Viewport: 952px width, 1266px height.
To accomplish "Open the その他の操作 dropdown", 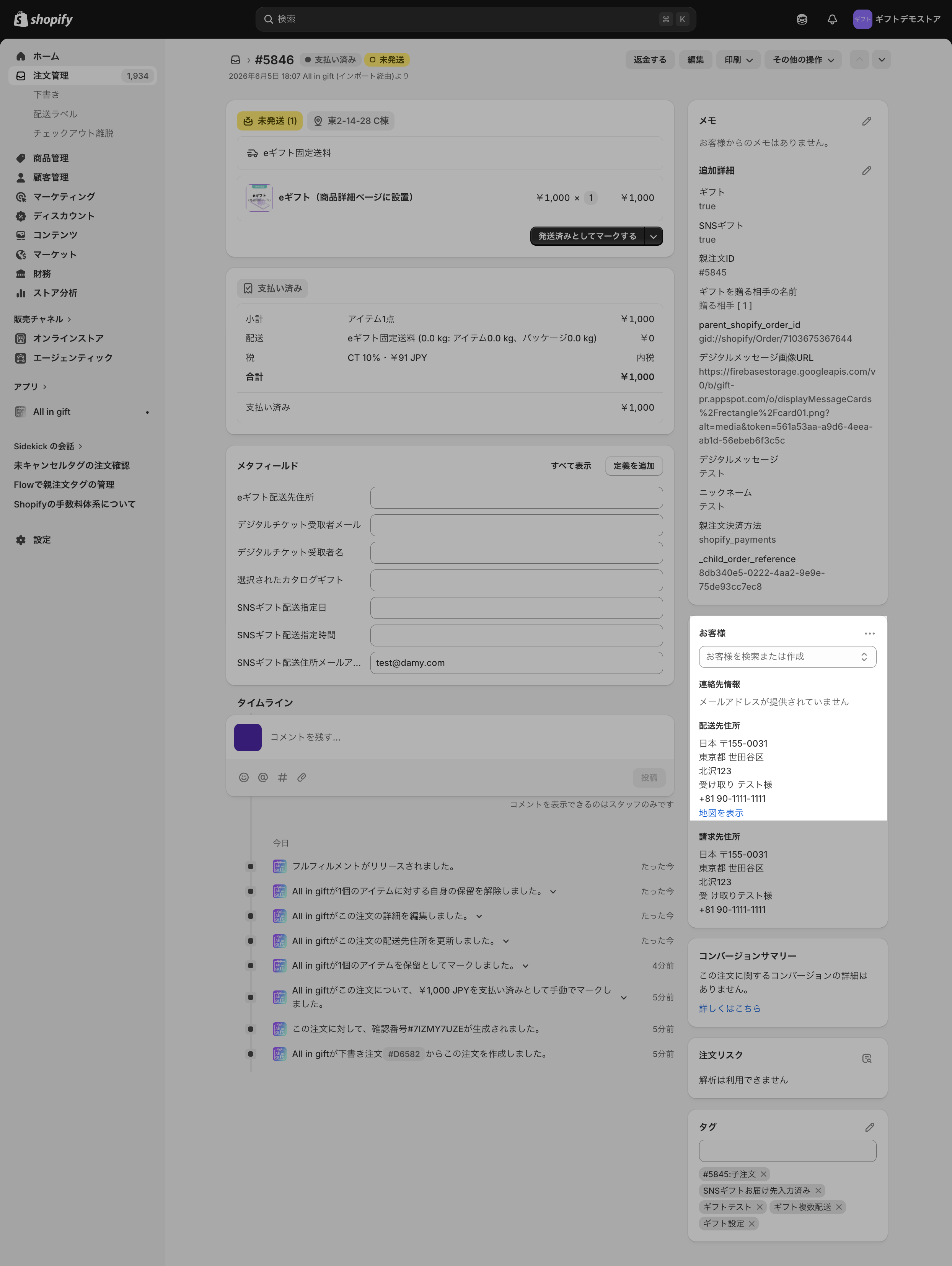I will pos(803,60).
